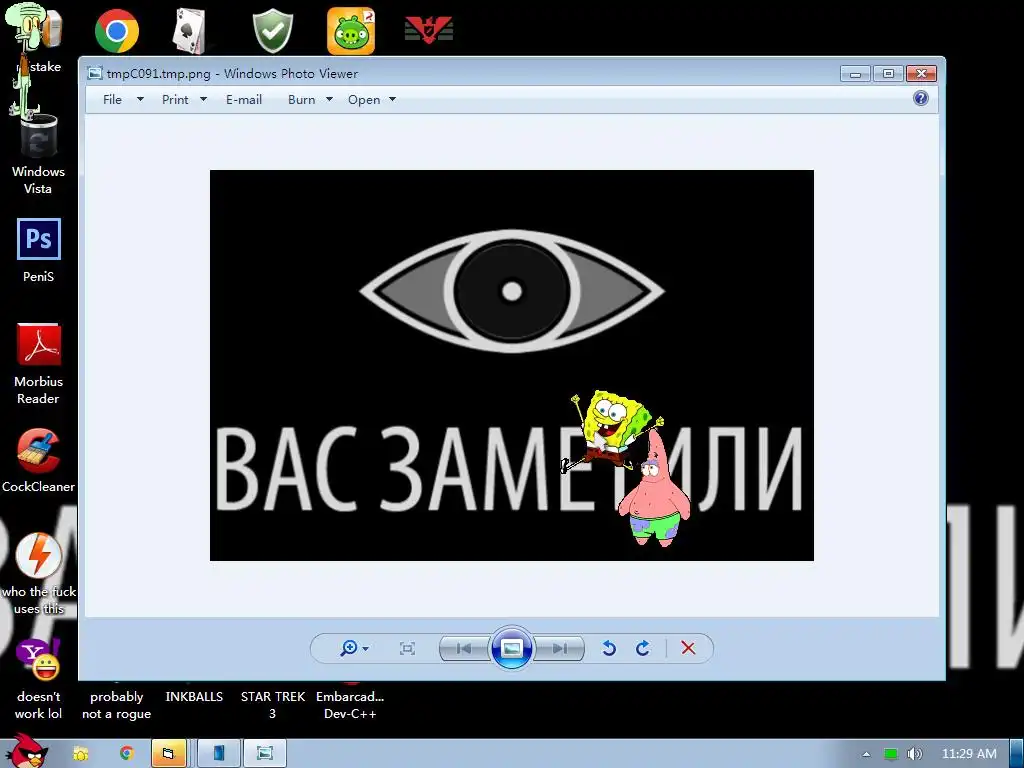Show hidden system tray icons
Viewport: 1024px width, 768px height.
[x=866, y=754]
